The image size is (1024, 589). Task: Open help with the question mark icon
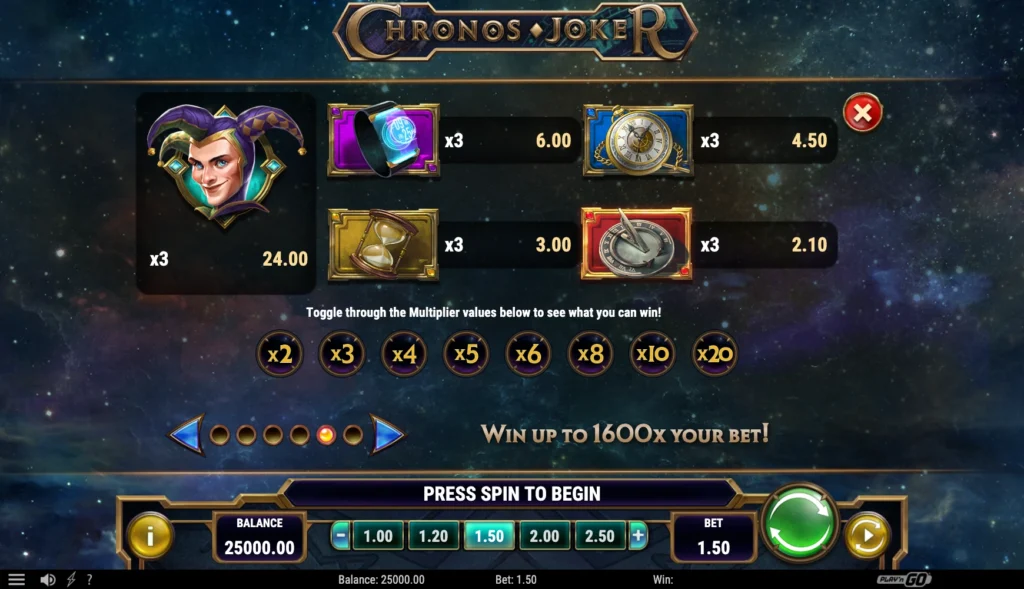point(89,579)
